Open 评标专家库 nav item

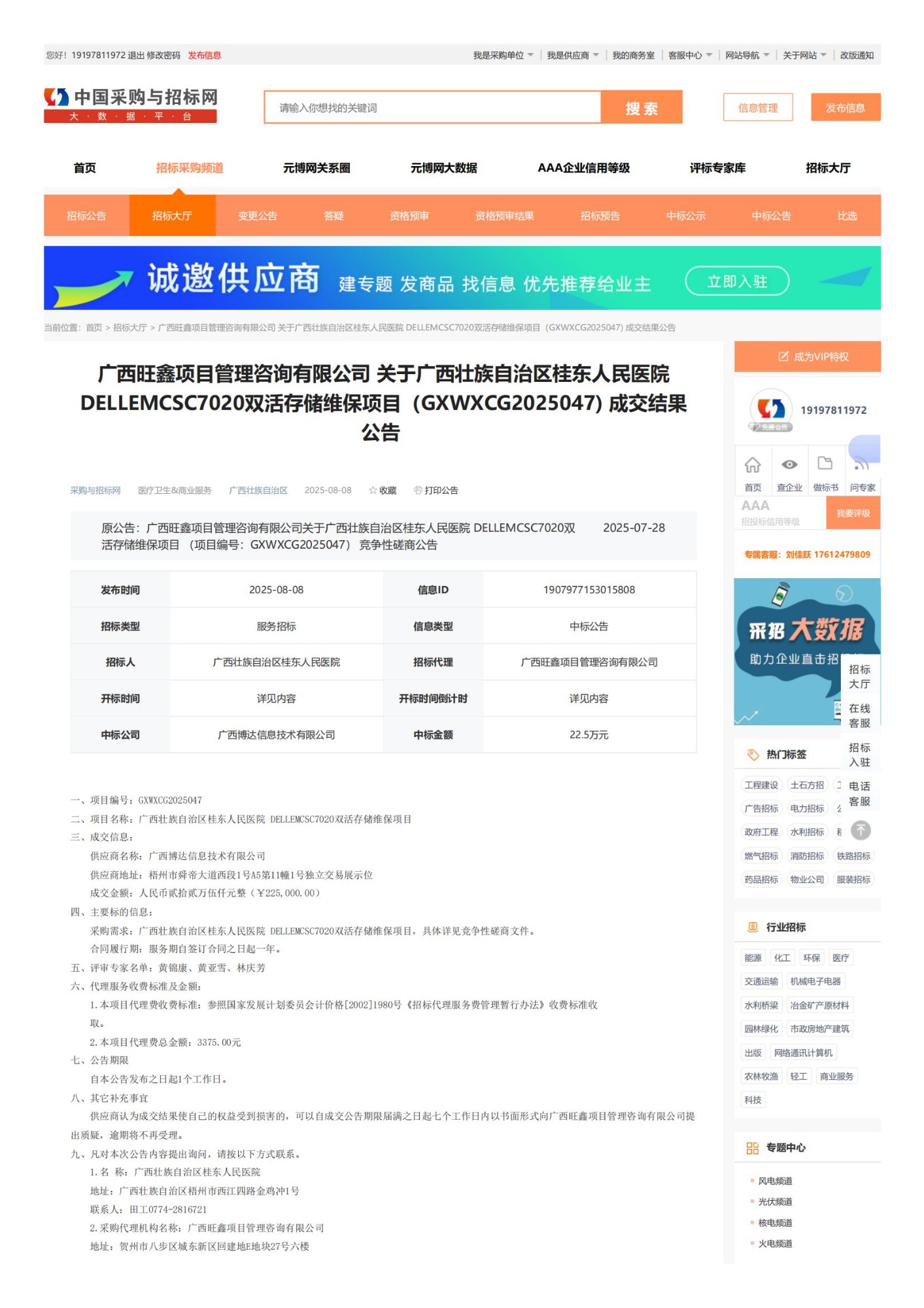click(717, 168)
